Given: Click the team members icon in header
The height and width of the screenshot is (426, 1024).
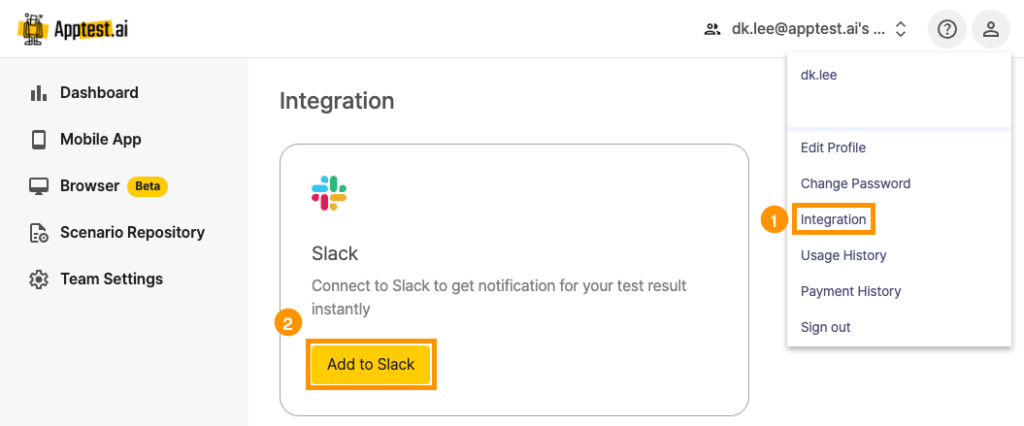Looking at the screenshot, I should [712, 29].
